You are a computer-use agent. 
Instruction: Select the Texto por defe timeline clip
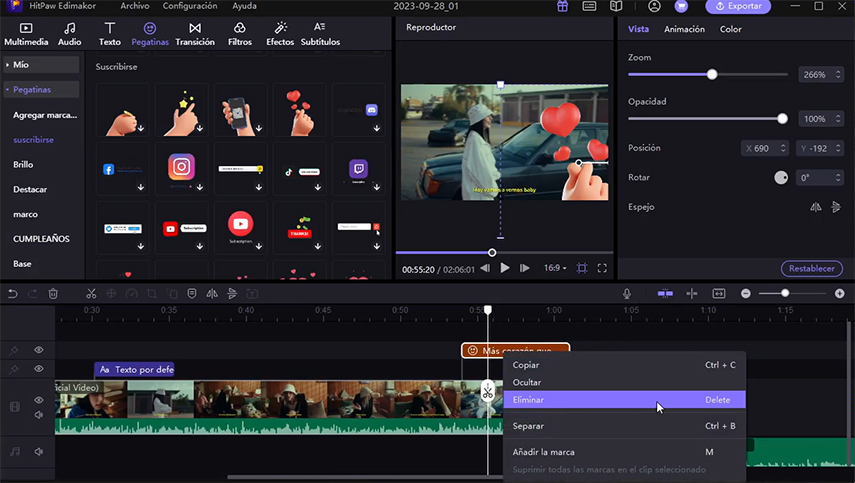135,370
